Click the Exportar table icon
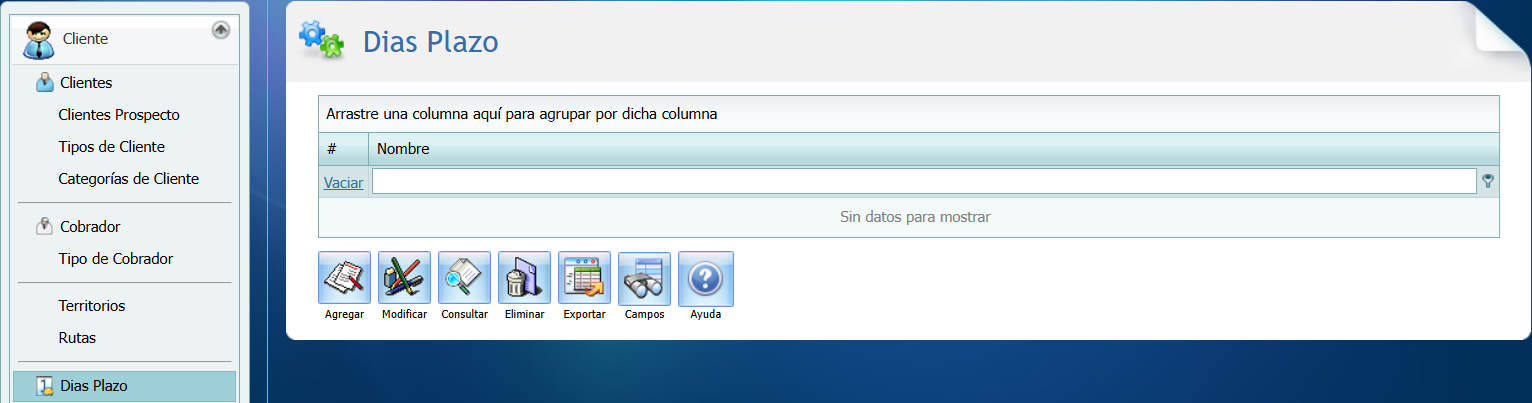Image resolution: width=1532 pixels, height=403 pixels. [584, 278]
